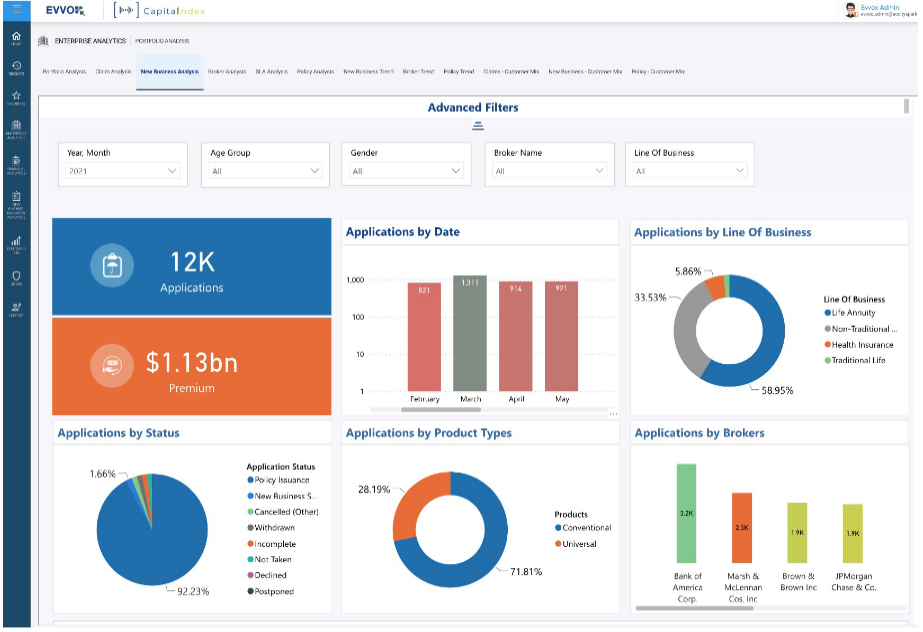This screenshot has height=632, width=923.
Task: Click the Evvox Admin profile avatar
Action: click(851, 10)
